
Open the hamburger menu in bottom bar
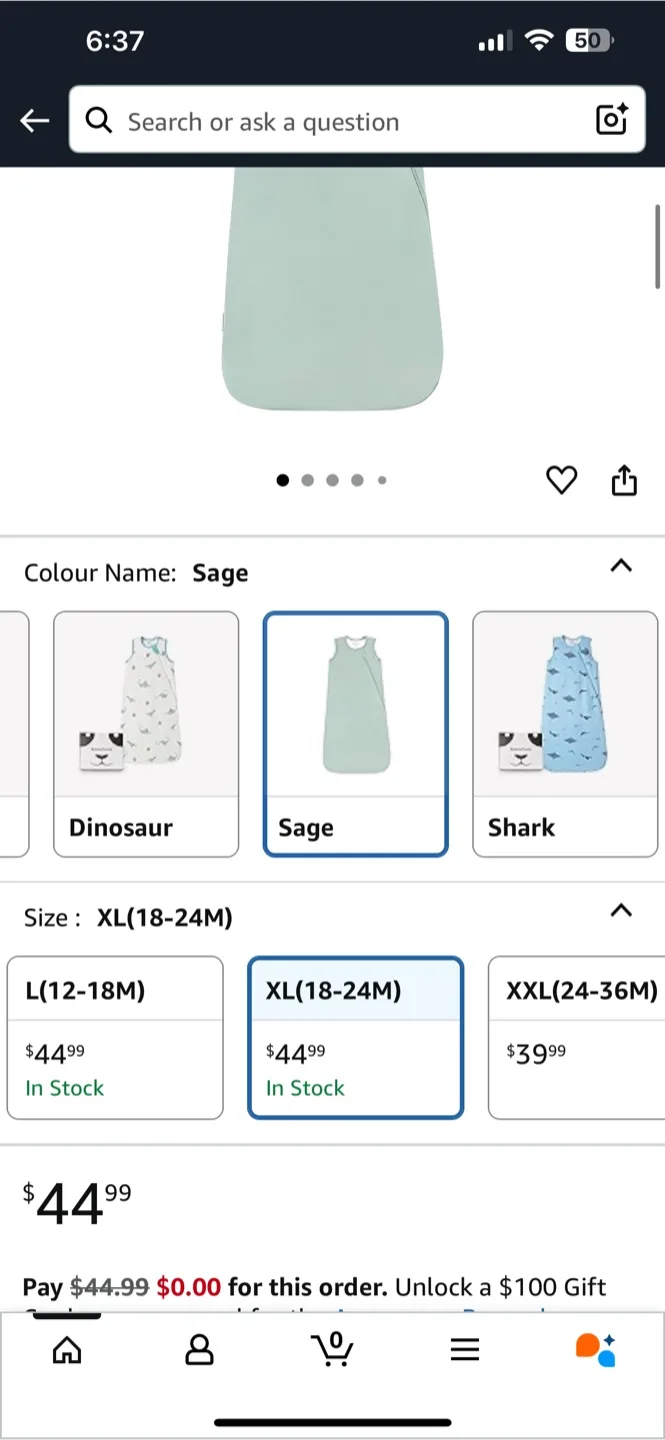pyautogui.click(x=465, y=1350)
